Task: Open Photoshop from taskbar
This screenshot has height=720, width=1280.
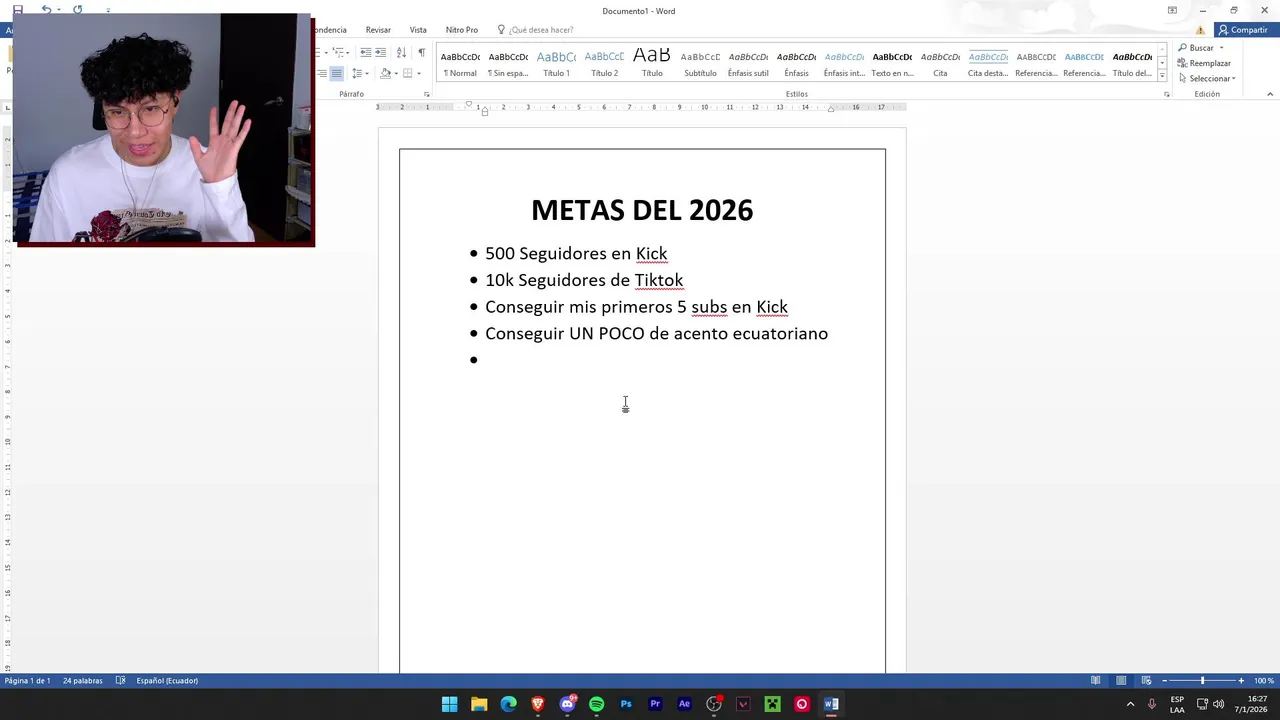Action: (626, 704)
